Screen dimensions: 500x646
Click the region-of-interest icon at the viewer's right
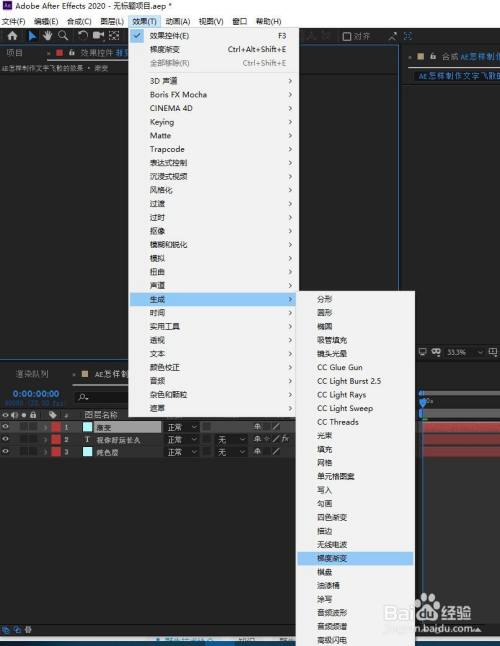coord(493,352)
